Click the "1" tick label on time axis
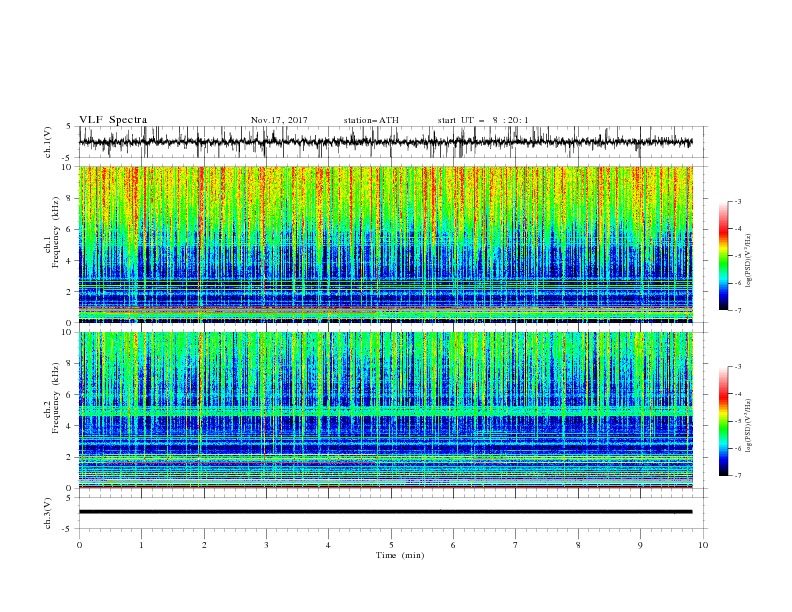This screenshot has width=792, height=612. [x=141, y=545]
